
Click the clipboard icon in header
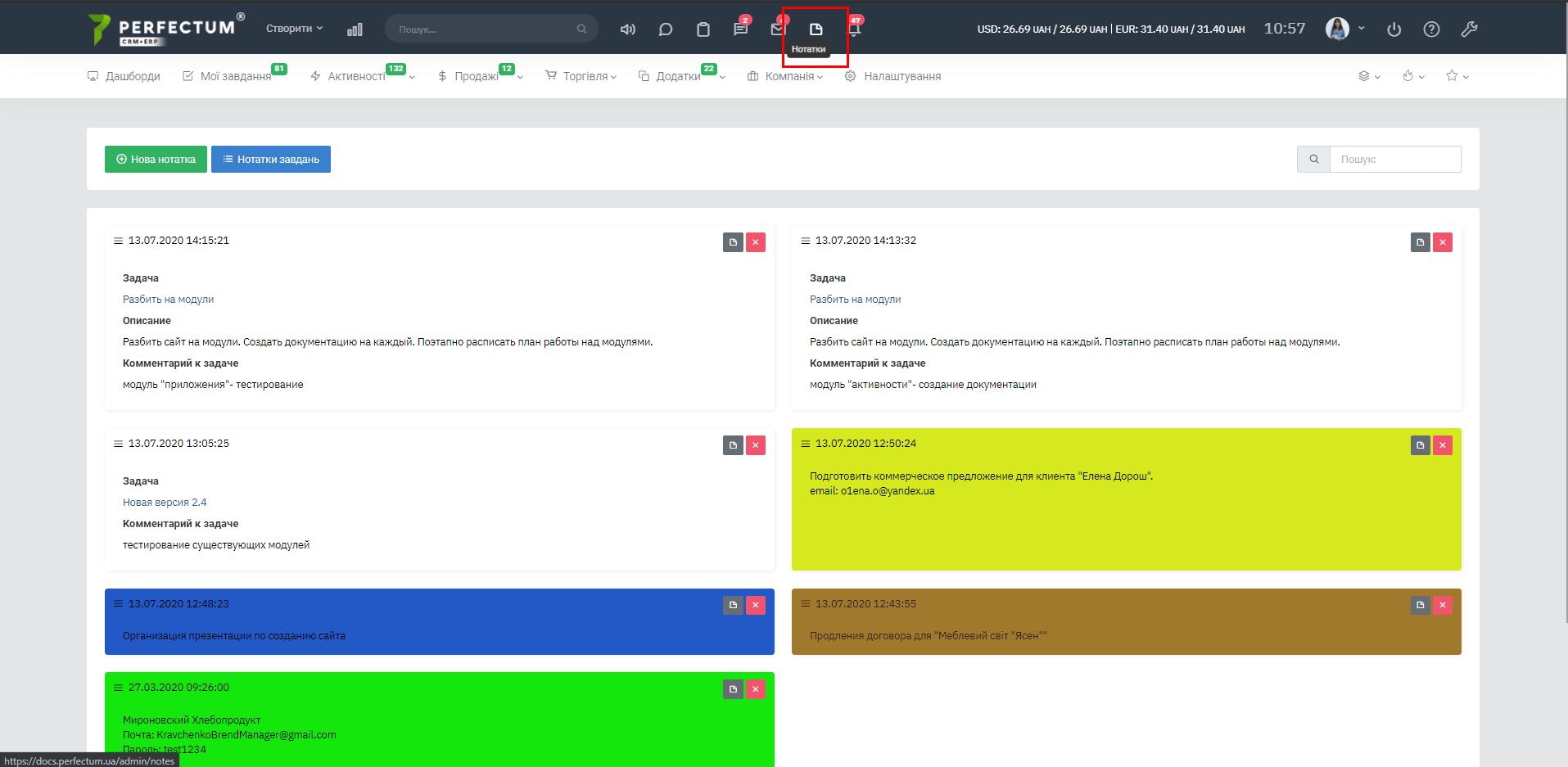click(x=703, y=29)
